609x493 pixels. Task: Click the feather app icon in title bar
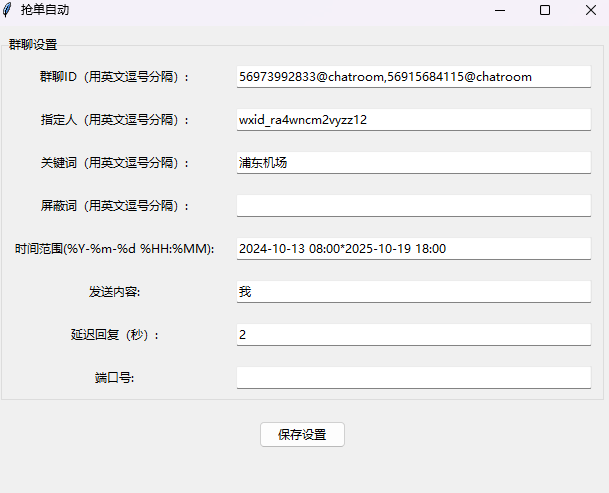click(x=8, y=10)
